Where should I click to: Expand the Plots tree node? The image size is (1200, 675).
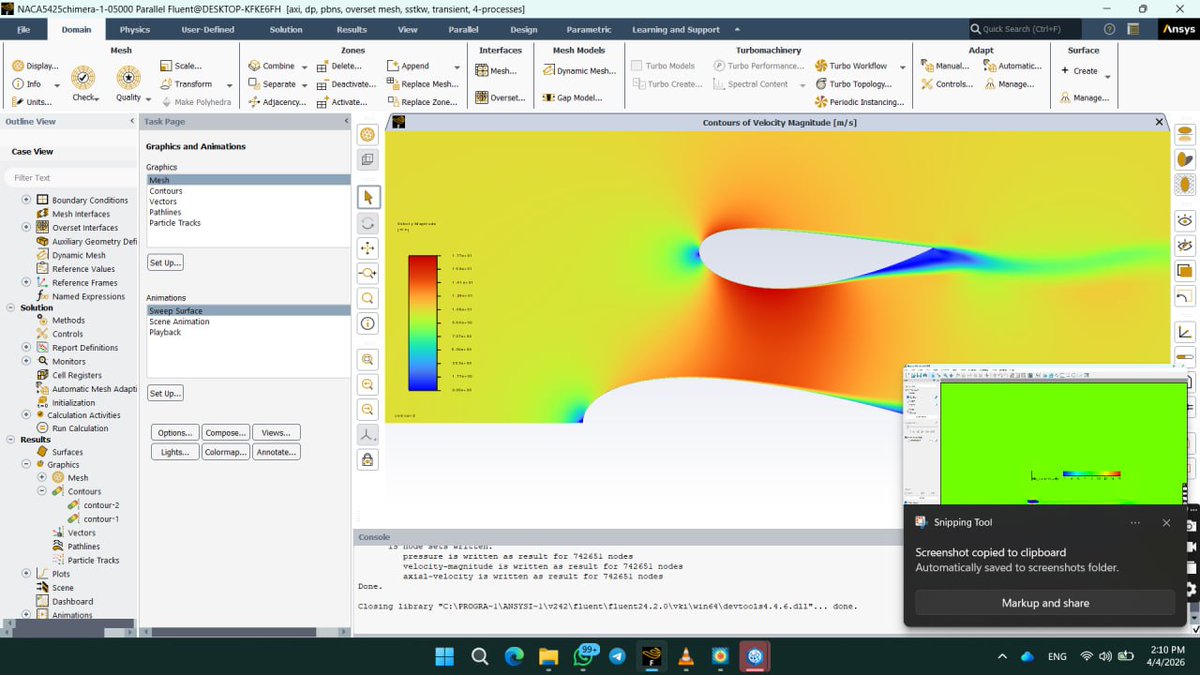coord(27,573)
